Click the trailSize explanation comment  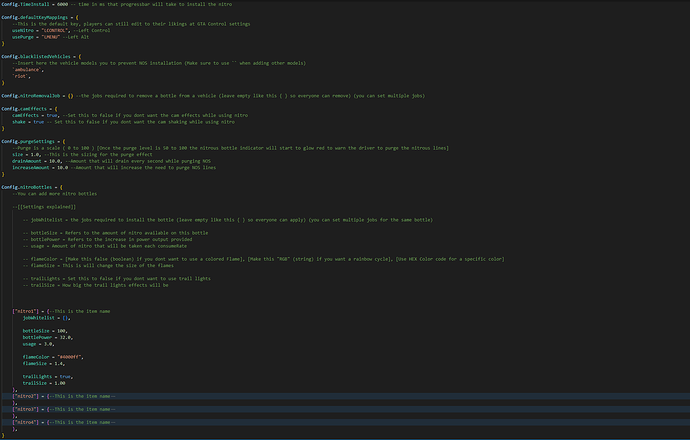pos(95,285)
